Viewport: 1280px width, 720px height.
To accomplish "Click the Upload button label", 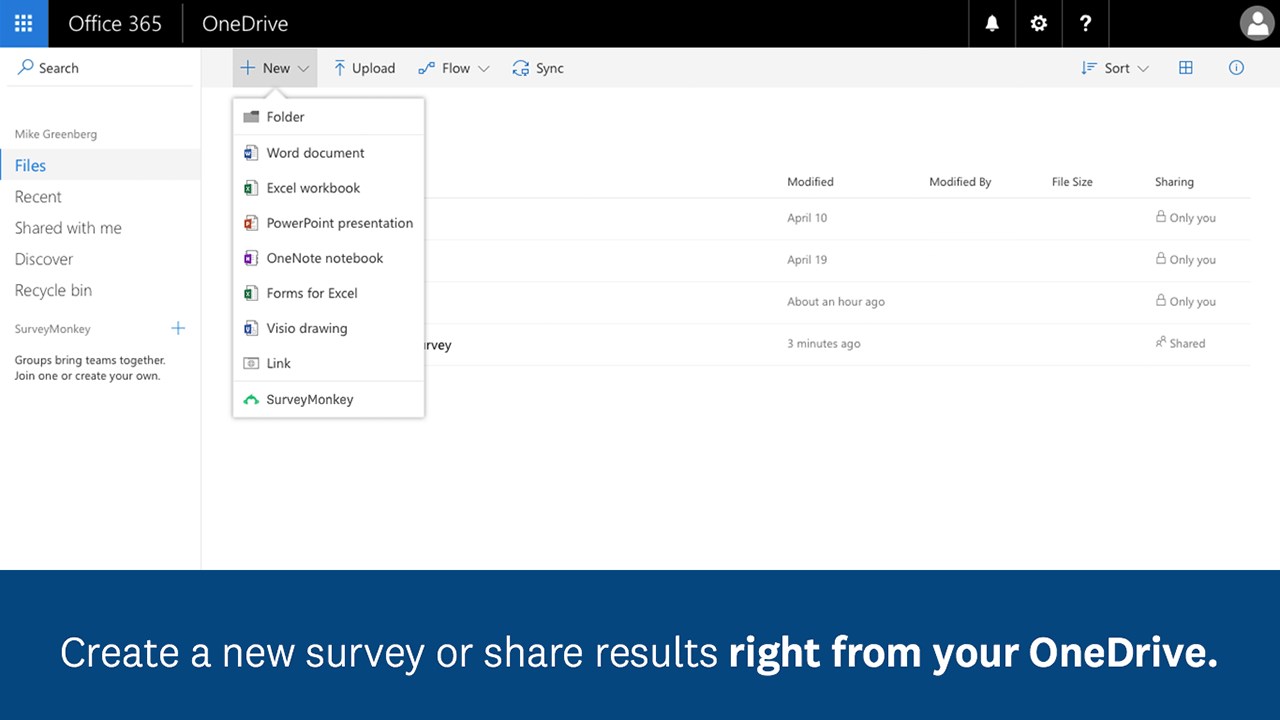I will pyautogui.click(x=373, y=68).
